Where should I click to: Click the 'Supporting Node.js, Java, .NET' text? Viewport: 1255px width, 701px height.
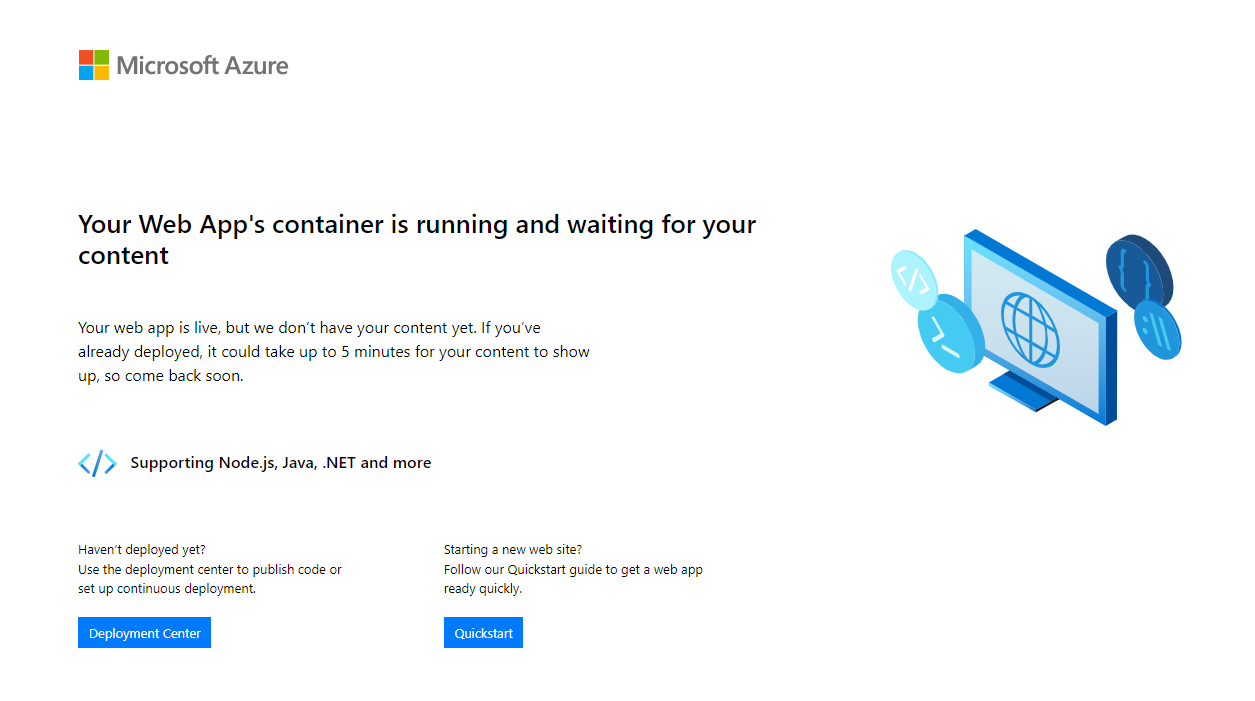click(x=280, y=462)
